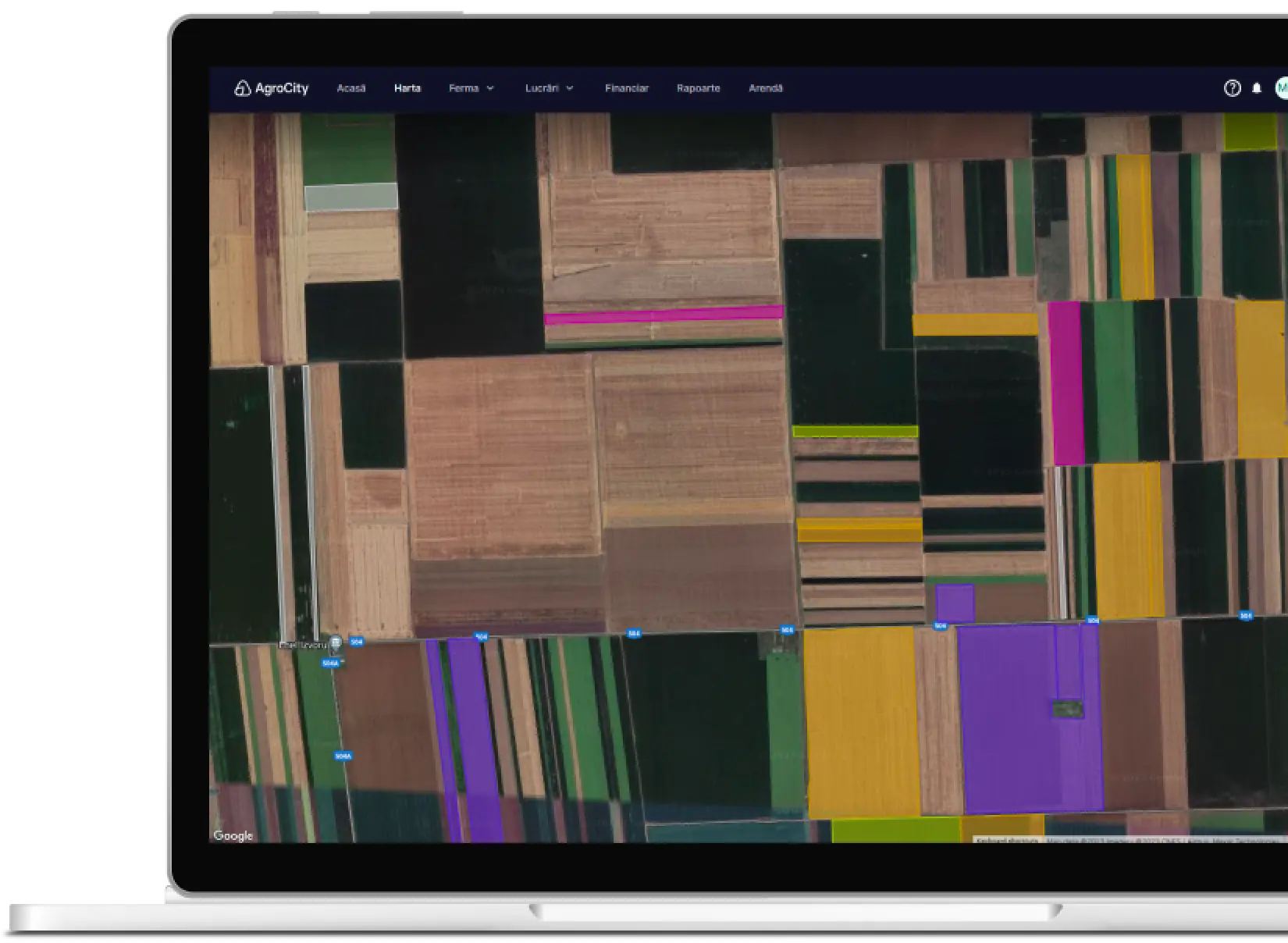The height and width of the screenshot is (943, 1288).
Task: Expand the Lucrări dropdown chevron
Action: pyautogui.click(x=570, y=88)
